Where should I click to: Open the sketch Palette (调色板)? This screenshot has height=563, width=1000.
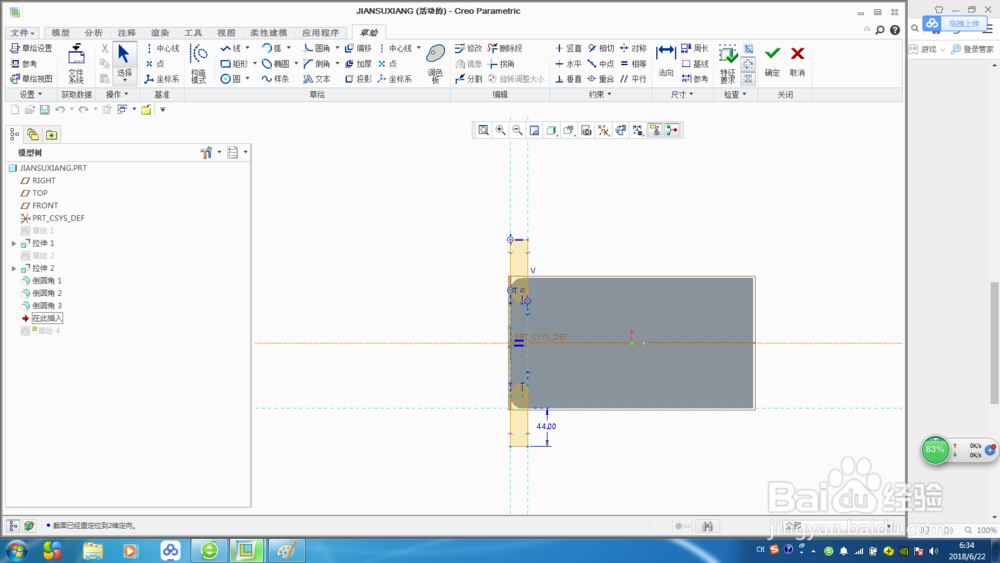[436, 64]
